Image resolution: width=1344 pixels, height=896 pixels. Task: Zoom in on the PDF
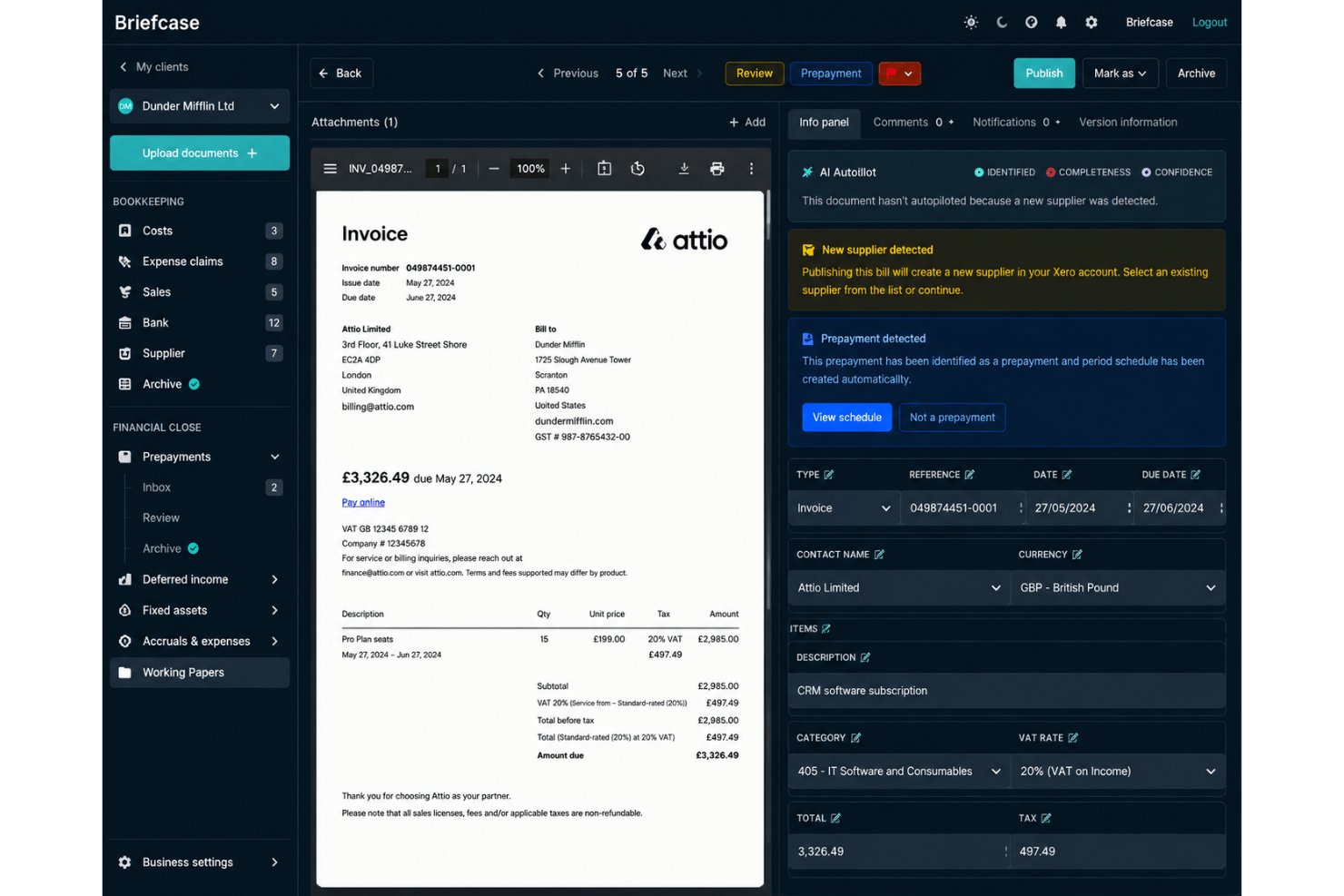[x=566, y=169]
